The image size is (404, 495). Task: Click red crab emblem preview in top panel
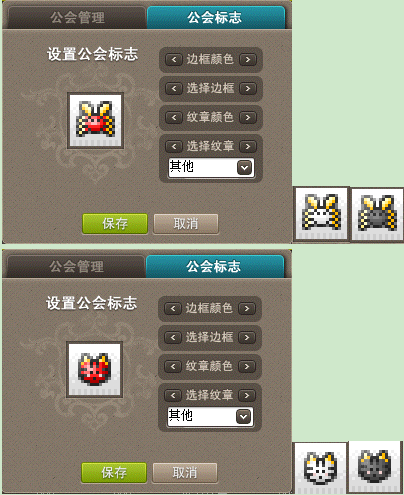click(96, 120)
